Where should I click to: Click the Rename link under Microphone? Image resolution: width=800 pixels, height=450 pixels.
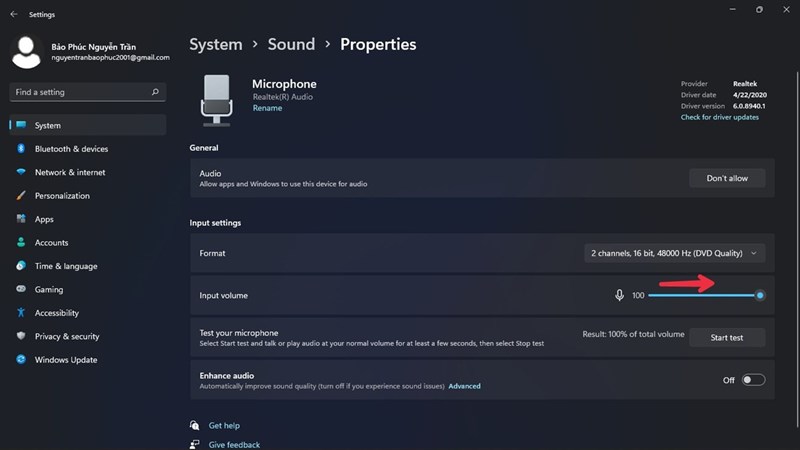coord(266,108)
